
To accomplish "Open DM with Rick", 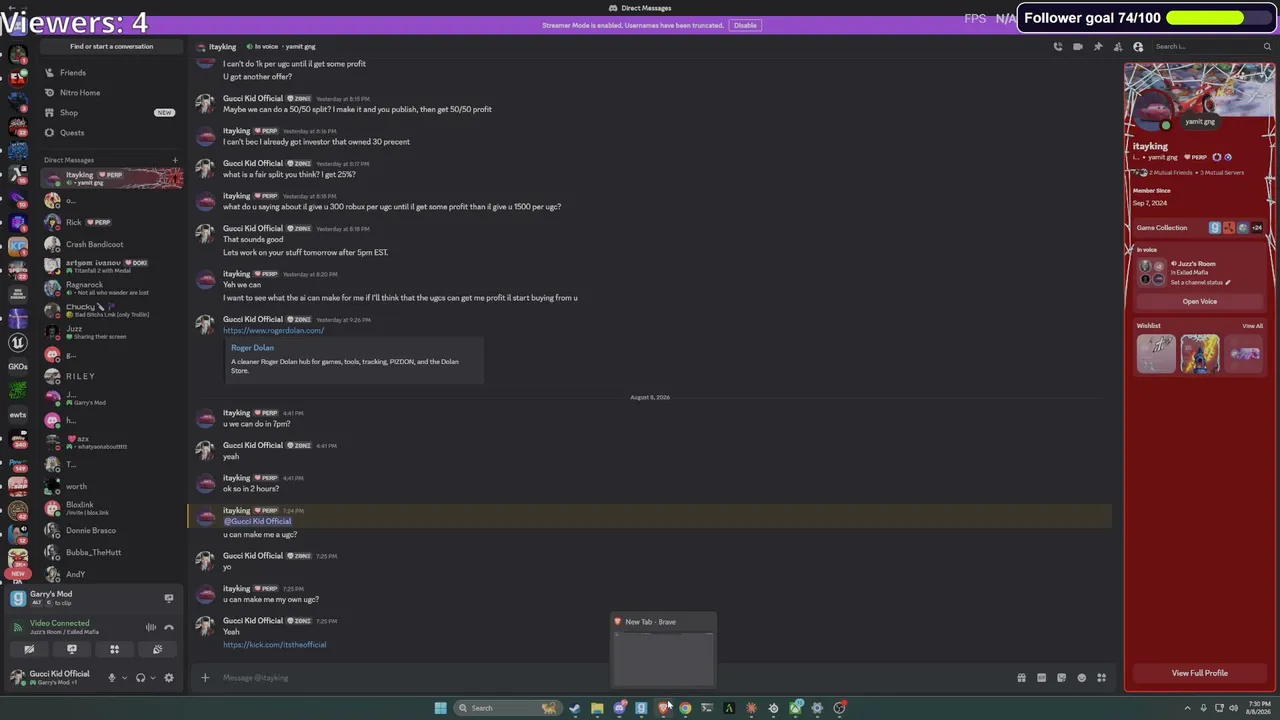I will pyautogui.click(x=112, y=222).
